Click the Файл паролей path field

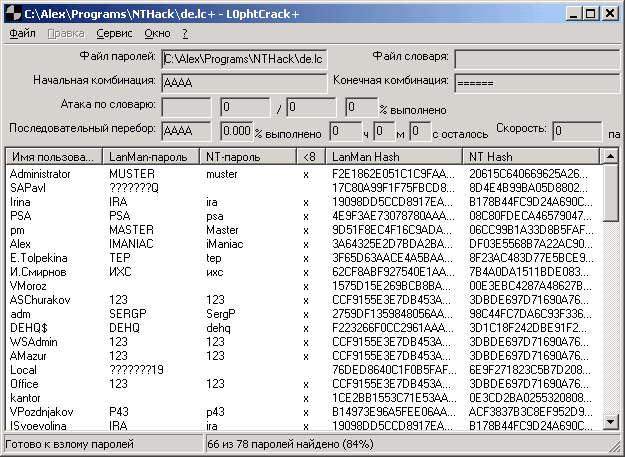click(x=244, y=59)
